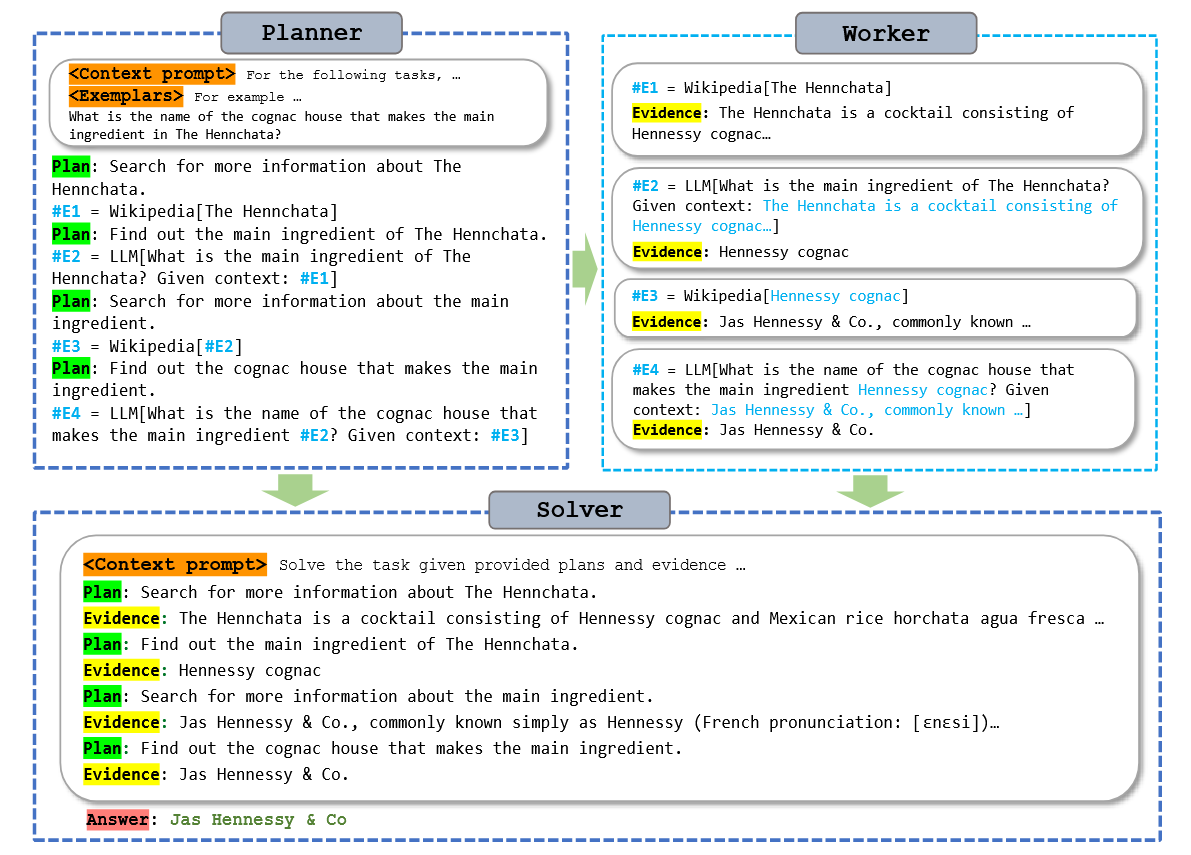Click Worker's Evidence label before "Jas Hennessy & Co., commonly known …"
The width and height of the screenshot is (1191, 855).
[x=667, y=322]
